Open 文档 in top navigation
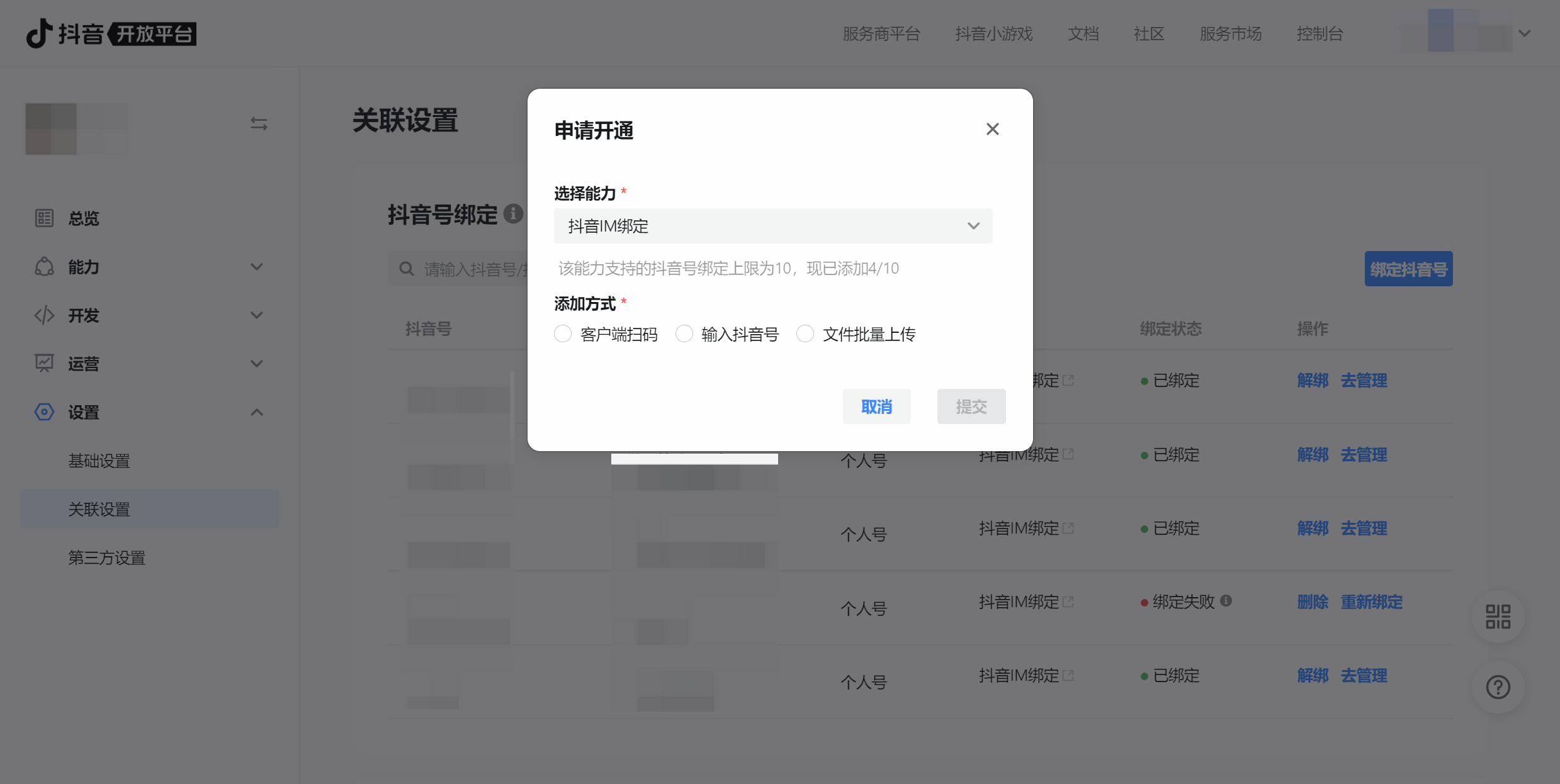The height and width of the screenshot is (784, 1560). coord(1083,33)
